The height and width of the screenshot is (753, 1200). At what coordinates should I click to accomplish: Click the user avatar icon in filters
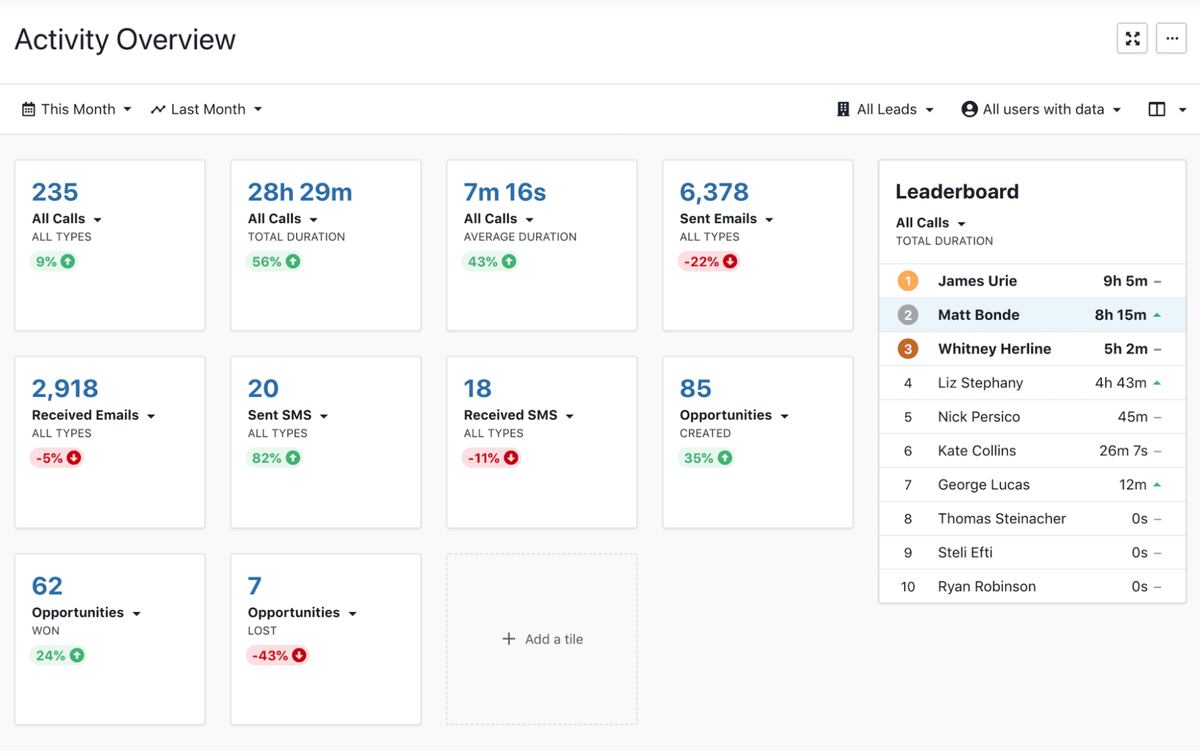[x=969, y=109]
